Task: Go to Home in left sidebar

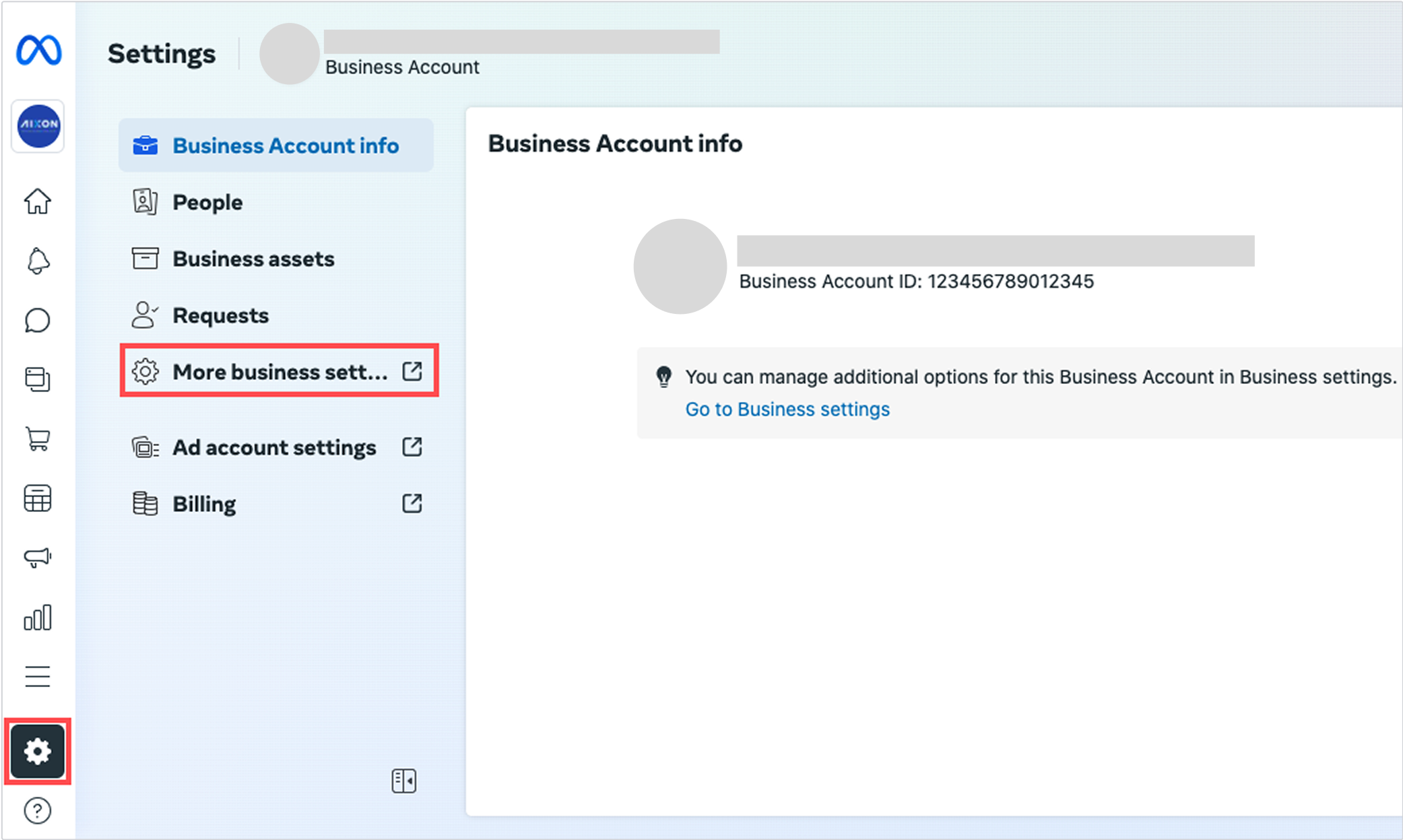Action: point(38,201)
